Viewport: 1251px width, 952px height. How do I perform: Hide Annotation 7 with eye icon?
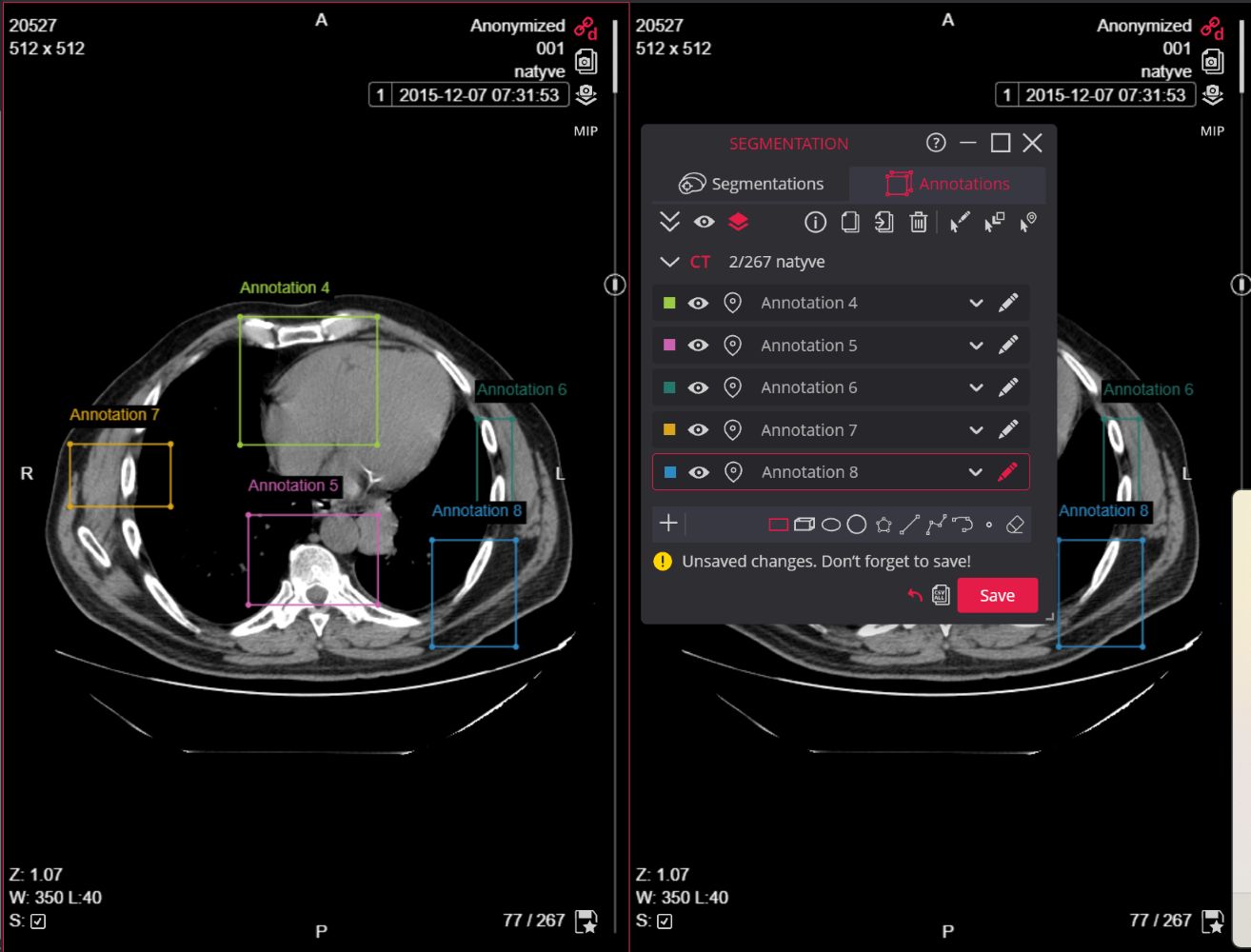pyautogui.click(x=698, y=430)
